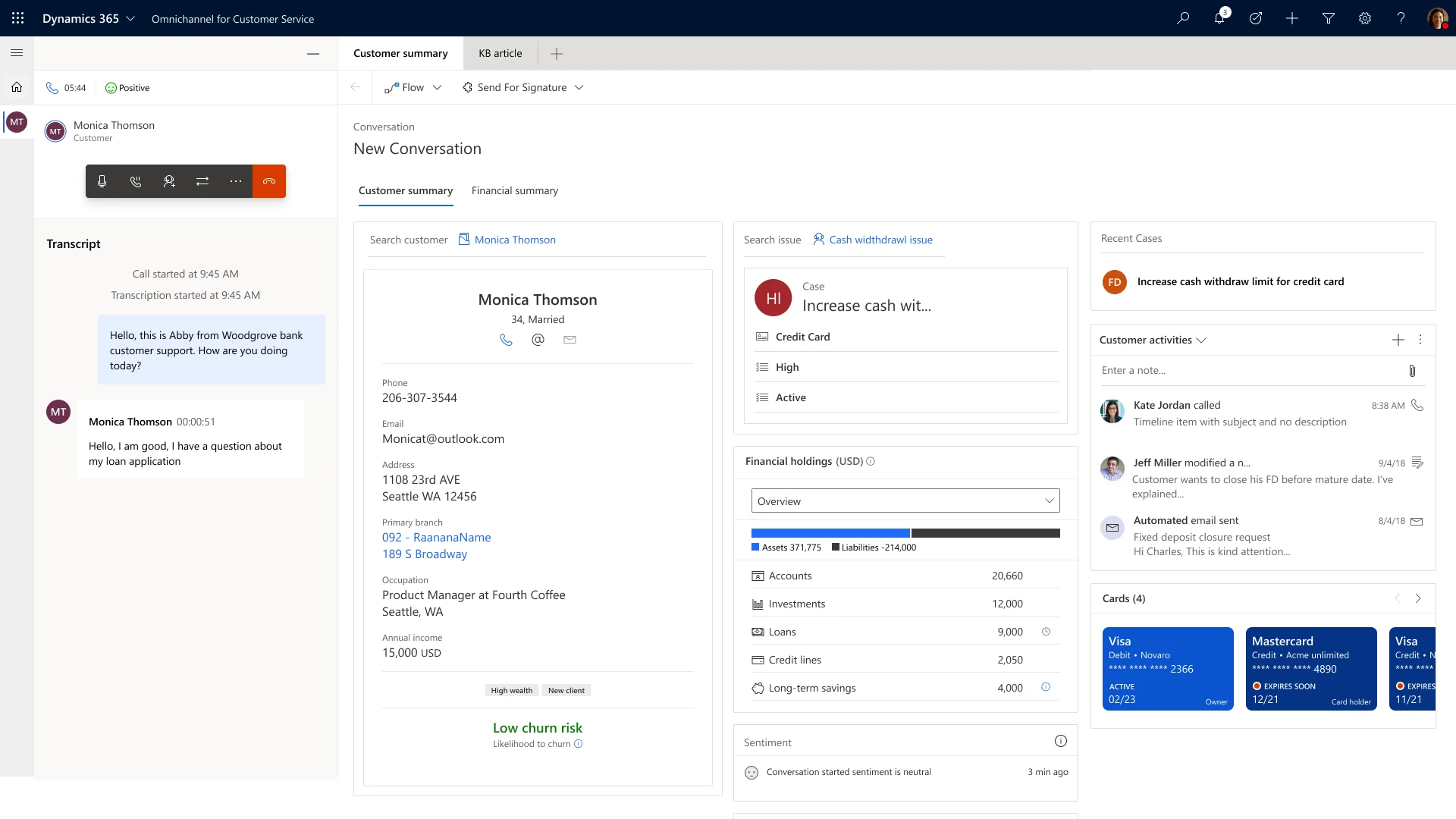Collapse the left navigation sidebar

(17, 53)
